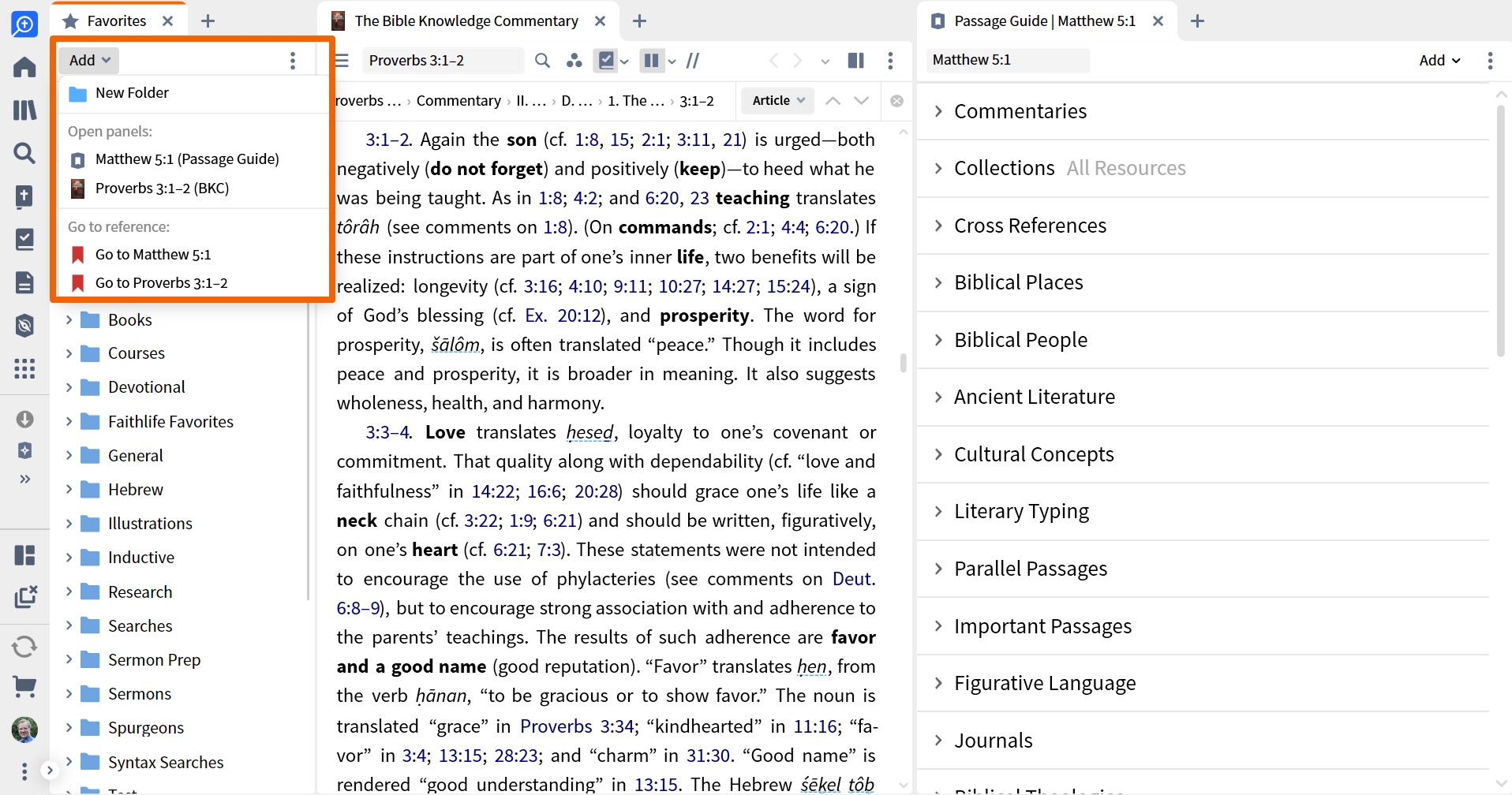Open the Library icon in sidebar
Image resolution: width=1512 pixels, height=795 pixels.
click(24, 110)
